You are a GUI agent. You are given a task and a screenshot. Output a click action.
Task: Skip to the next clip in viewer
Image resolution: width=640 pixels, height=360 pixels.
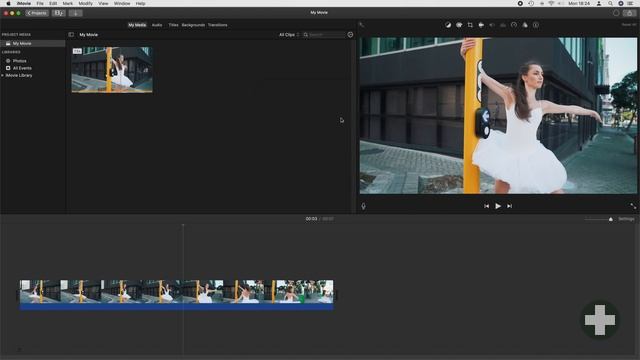coord(509,206)
